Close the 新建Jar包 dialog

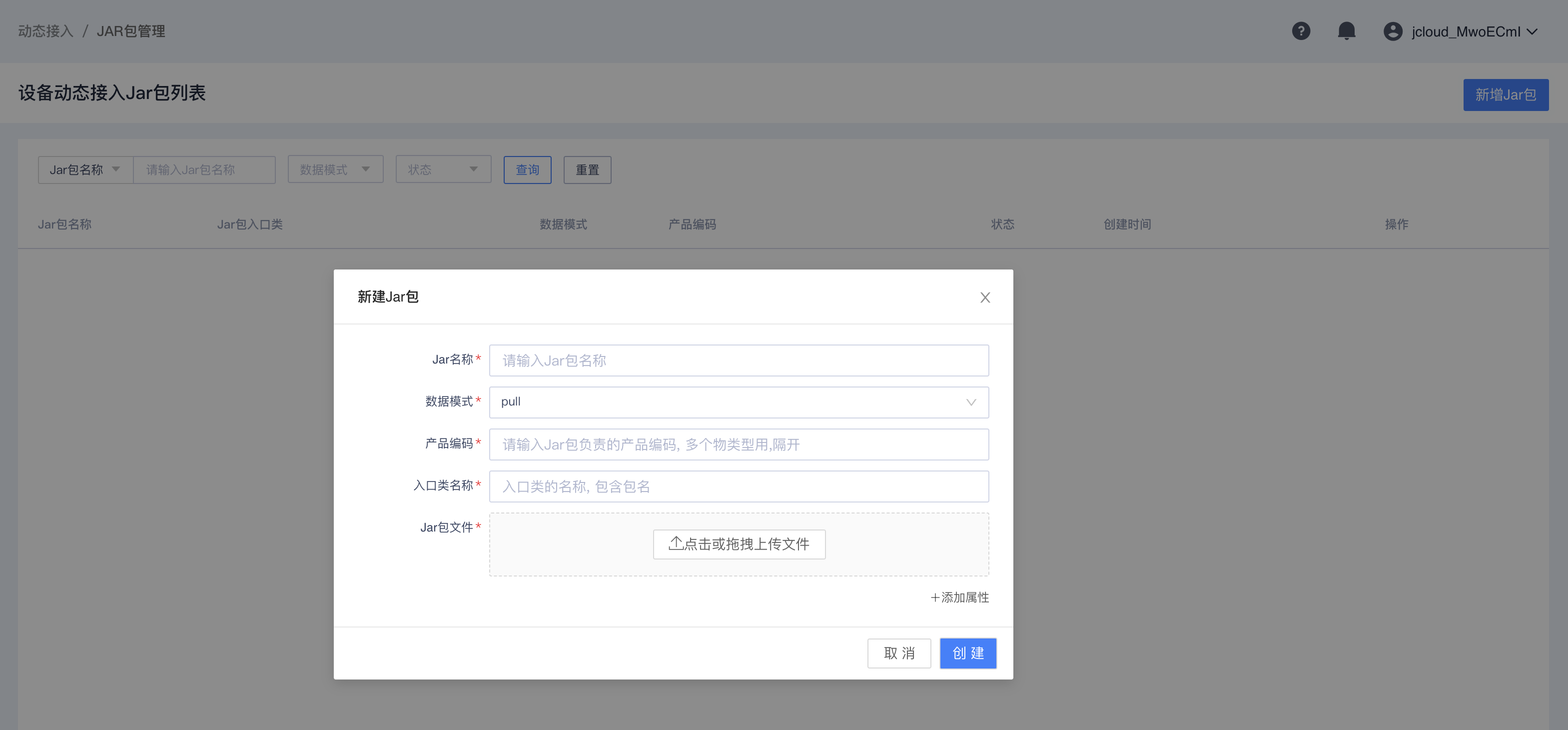click(x=985, y=297)
